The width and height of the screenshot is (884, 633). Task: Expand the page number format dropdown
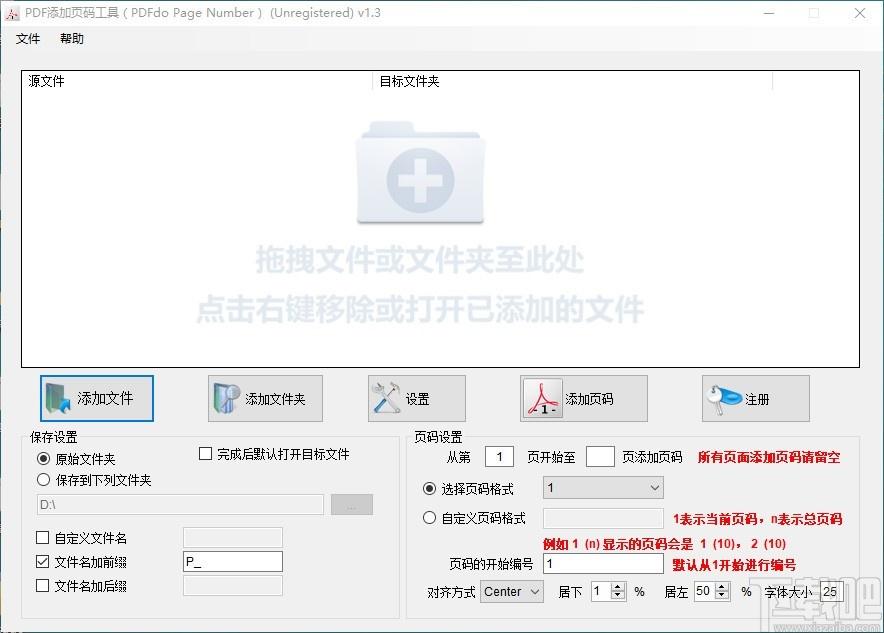(603, 488)
